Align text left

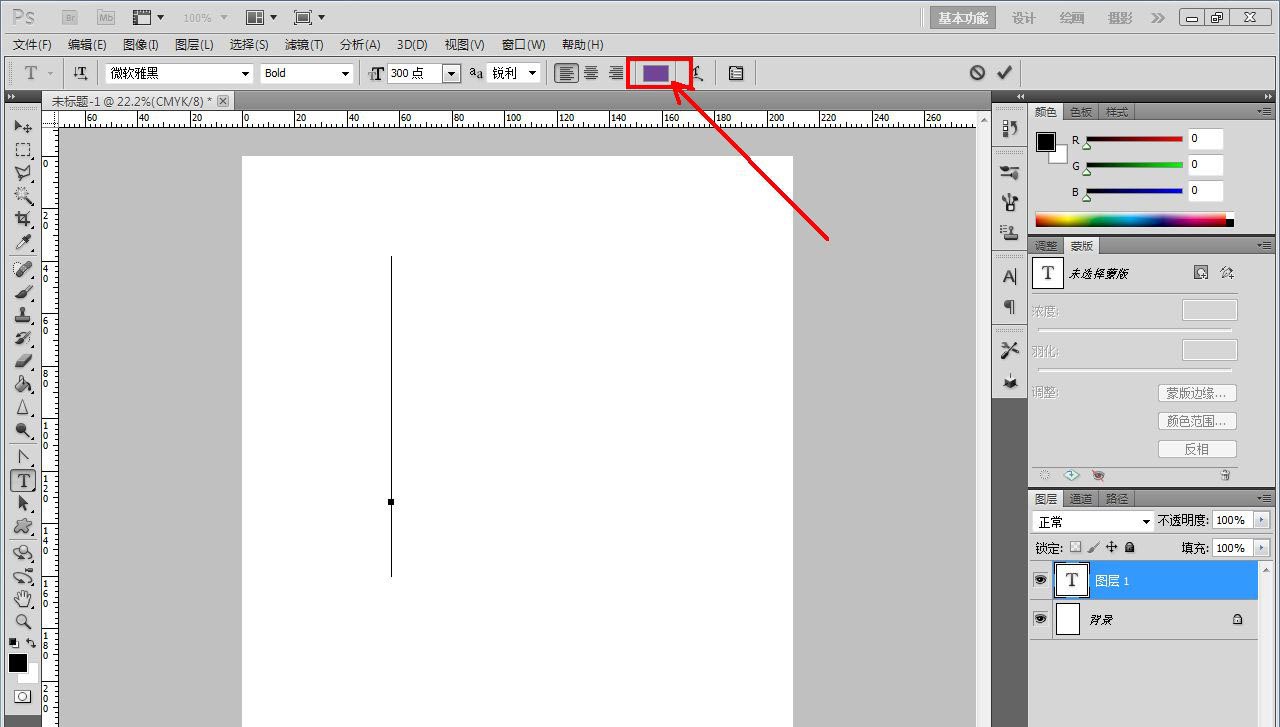pyautogui.click(x=566, y=73)
